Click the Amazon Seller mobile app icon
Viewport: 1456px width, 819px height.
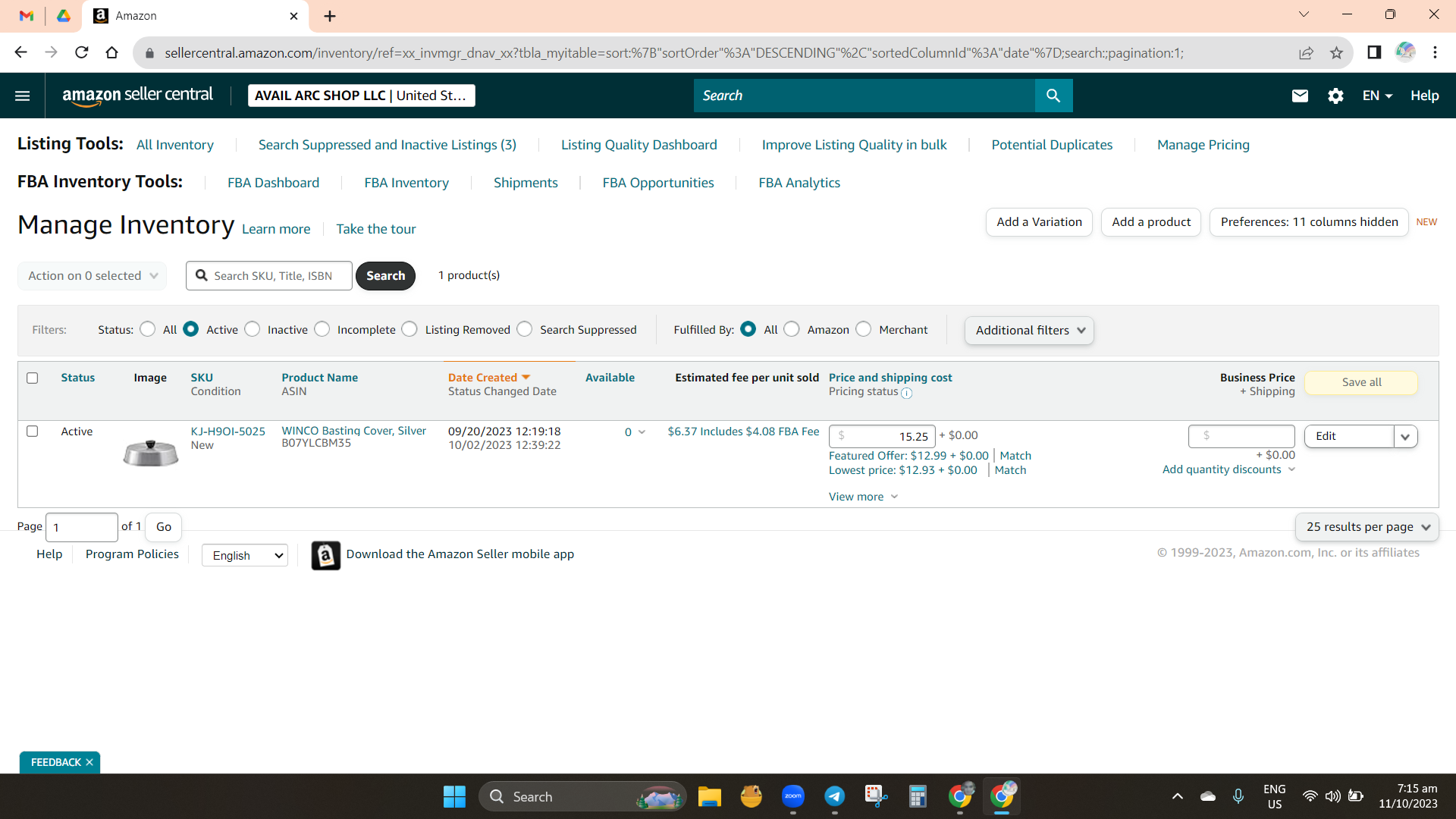pos(326,555)
